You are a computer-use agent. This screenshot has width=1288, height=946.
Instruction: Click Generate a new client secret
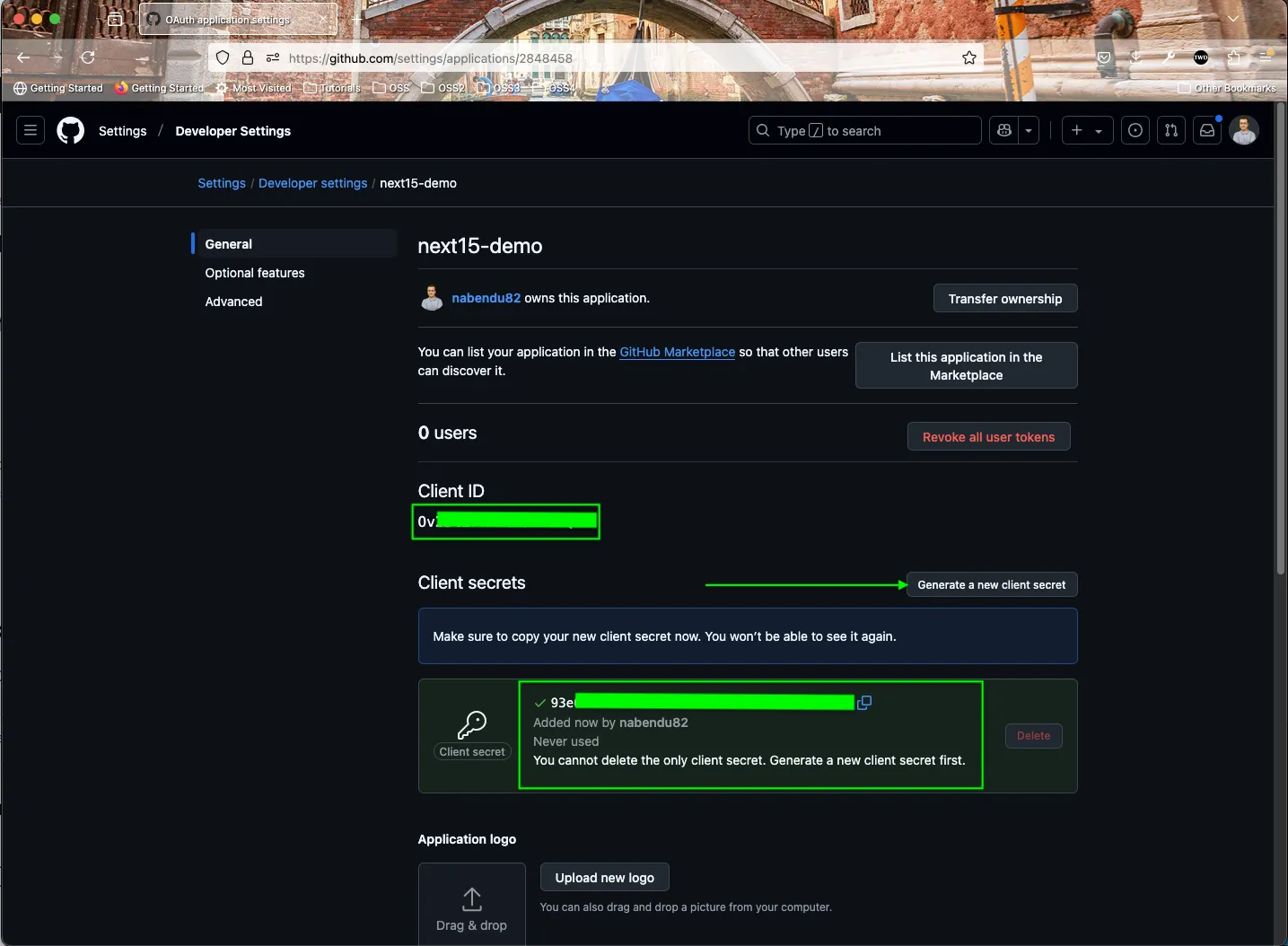coord(992,584)
